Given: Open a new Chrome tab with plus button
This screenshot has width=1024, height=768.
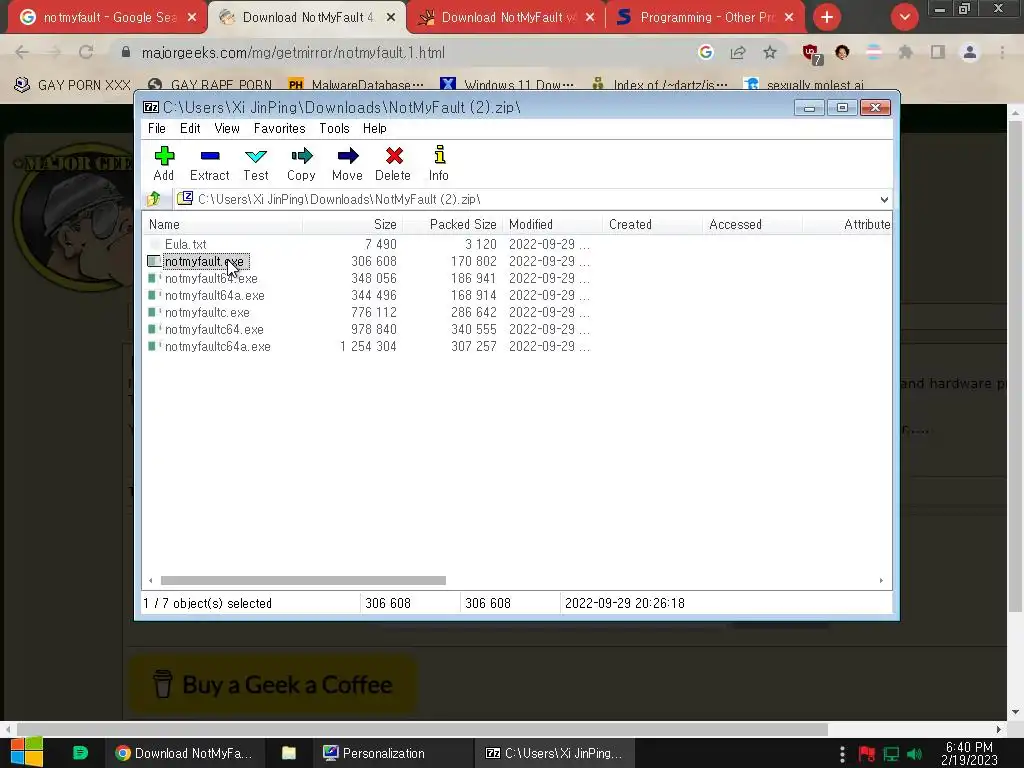Looking at the screenshot, I should click(827, 18).
